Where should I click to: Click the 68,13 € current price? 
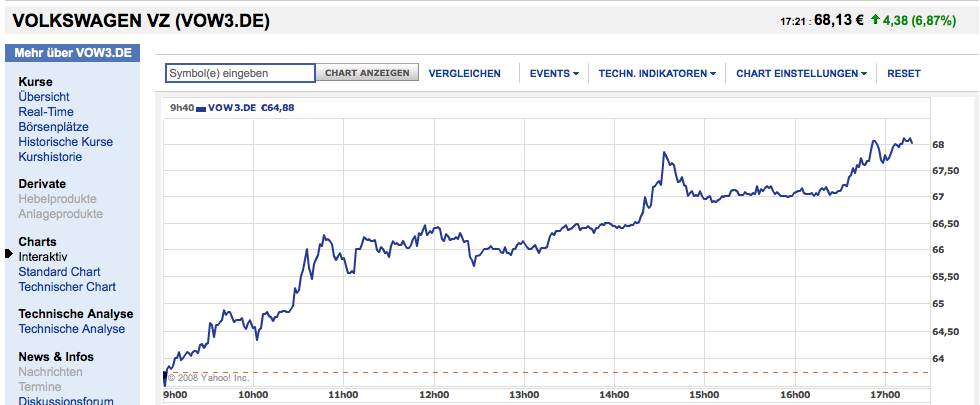tap(839, 20)
